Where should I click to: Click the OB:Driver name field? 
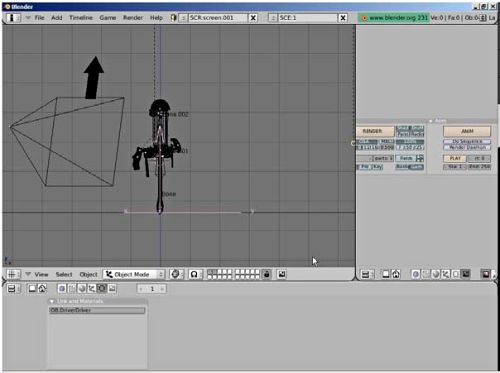point(97,310)
